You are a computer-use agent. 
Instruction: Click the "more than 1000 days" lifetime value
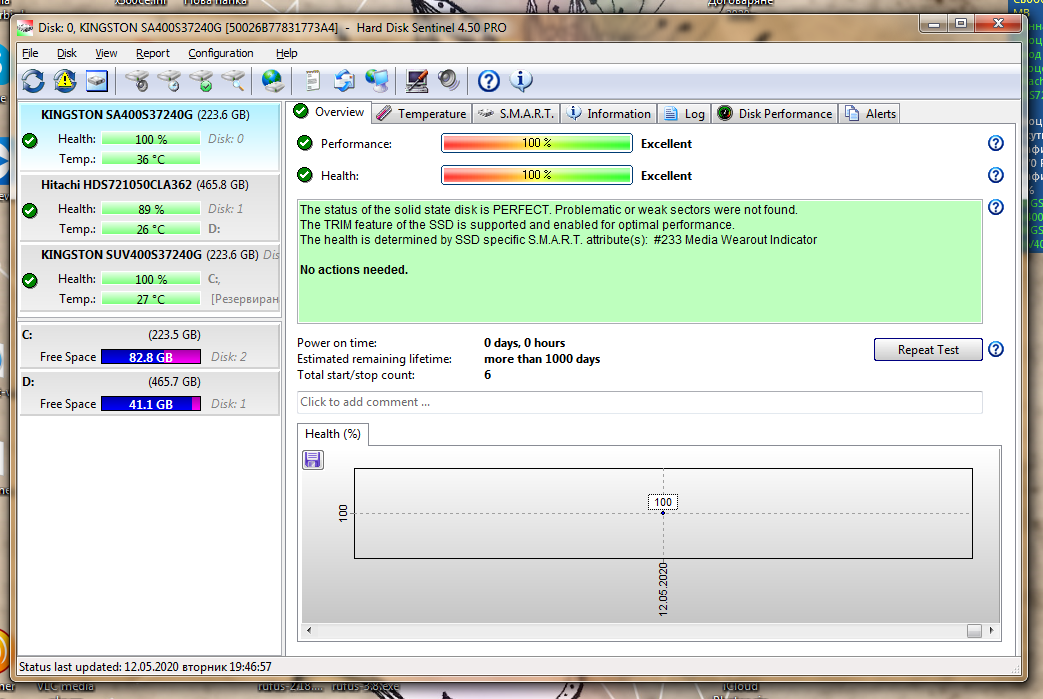pyautogui.click(x=542, y=359)
